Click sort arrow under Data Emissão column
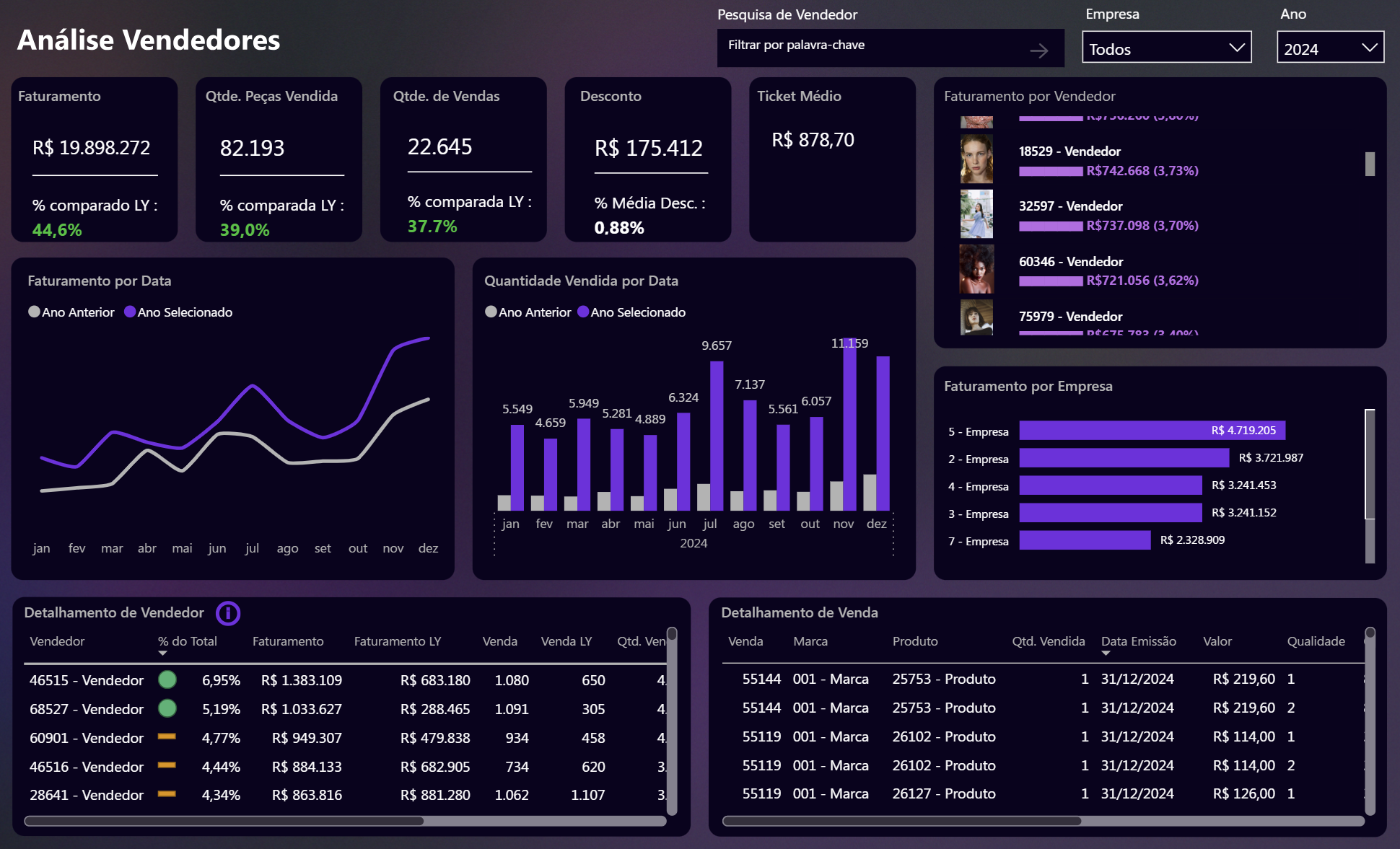 tap(1106, 654)
